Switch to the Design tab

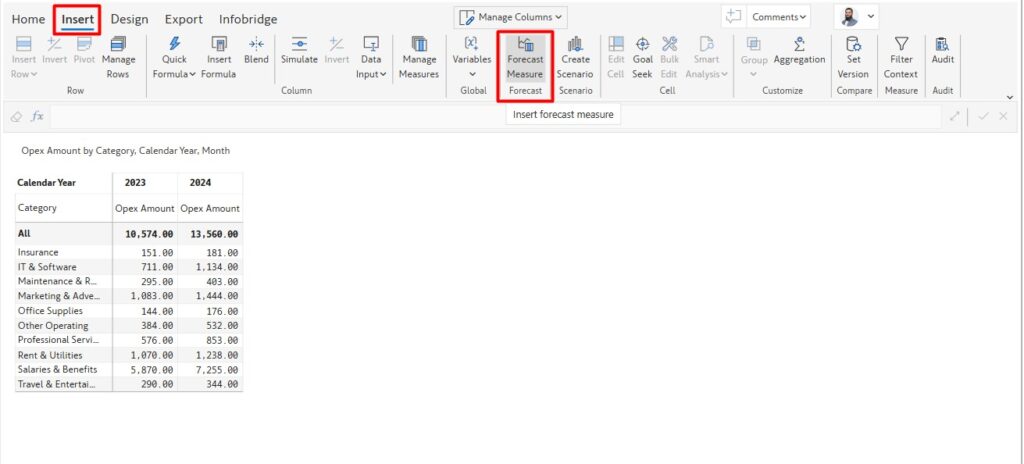point(129,19)
